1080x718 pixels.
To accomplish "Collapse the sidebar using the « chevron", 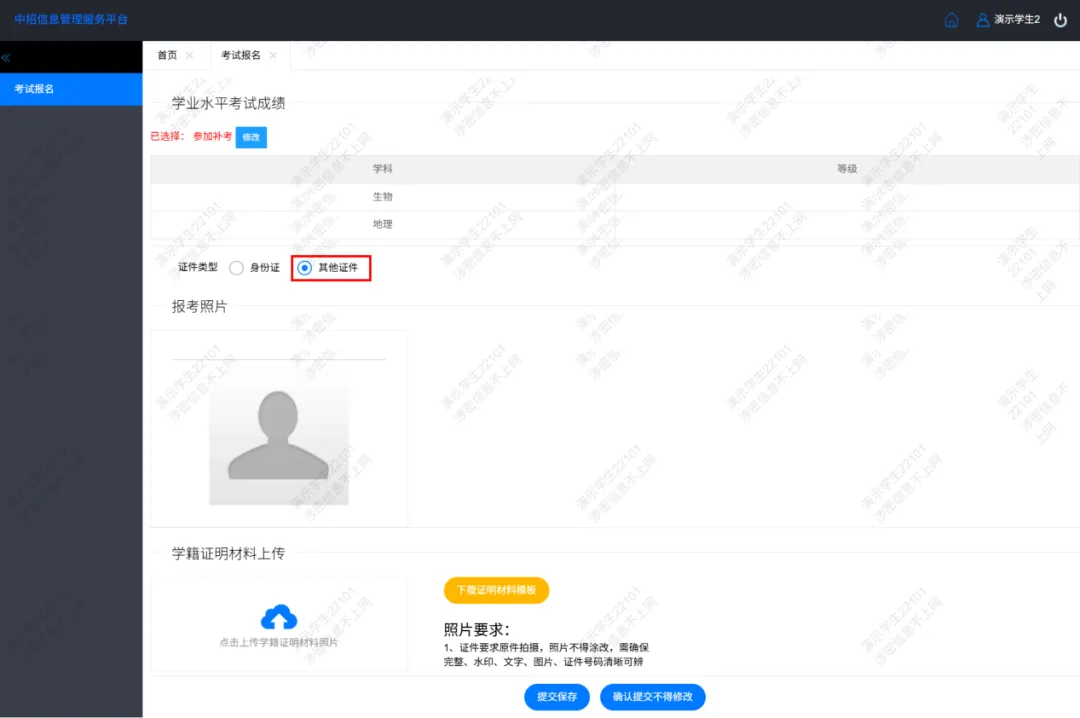I will click(x=6, y=57).
